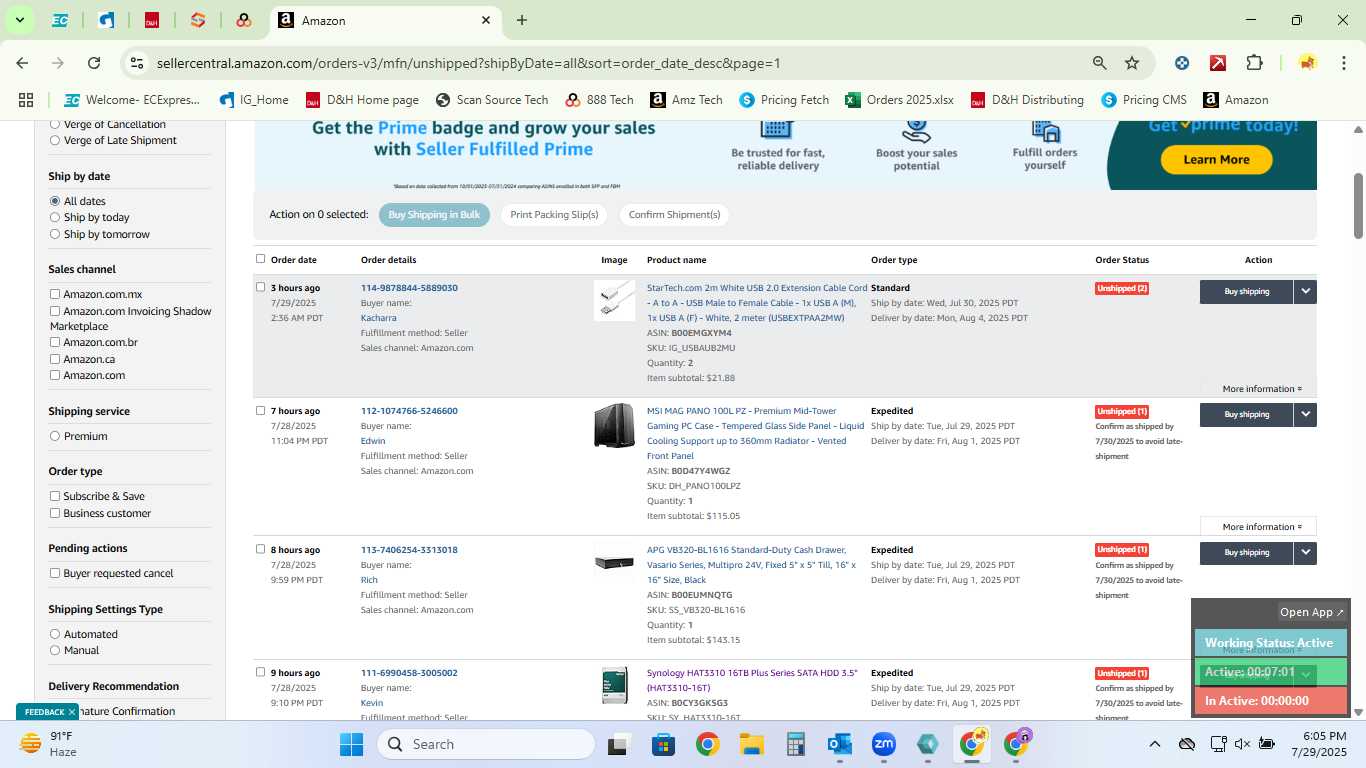Select Ship by today filter
This screenshot has height=768, width=1366.
[55, 217]
